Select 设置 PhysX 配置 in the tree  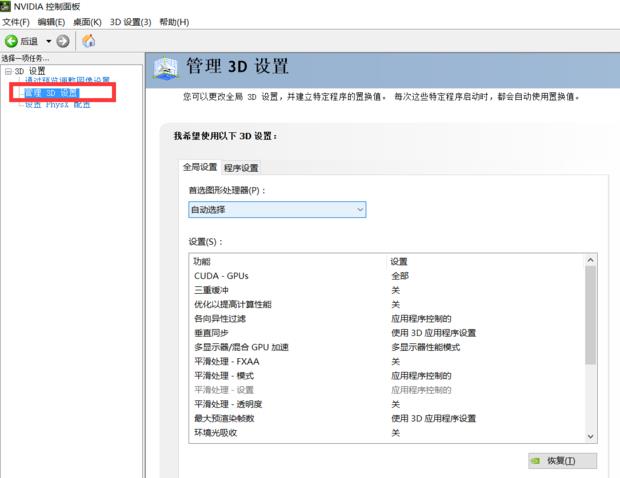[57, 103]
